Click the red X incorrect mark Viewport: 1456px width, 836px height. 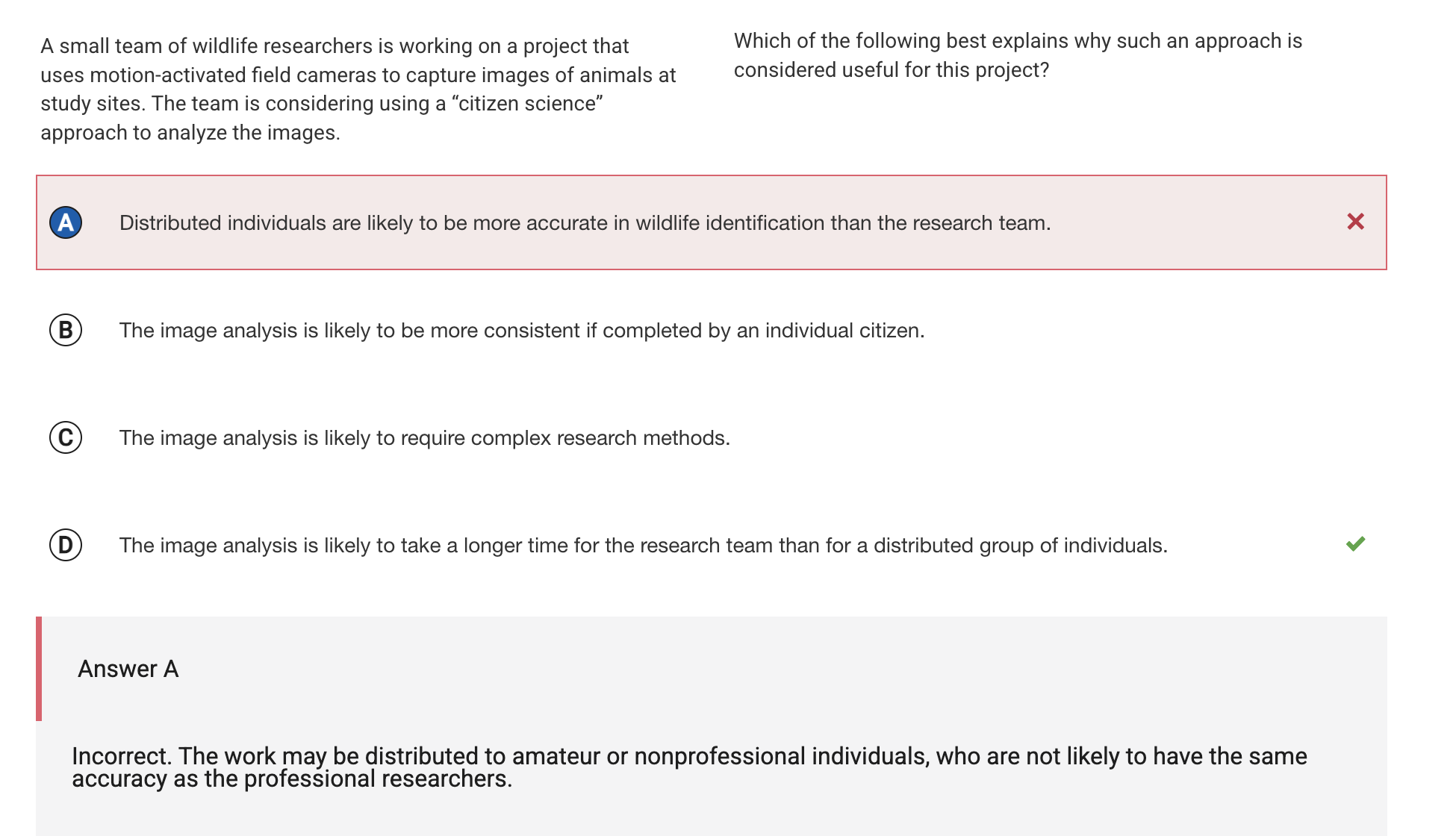coord(1355,222)
